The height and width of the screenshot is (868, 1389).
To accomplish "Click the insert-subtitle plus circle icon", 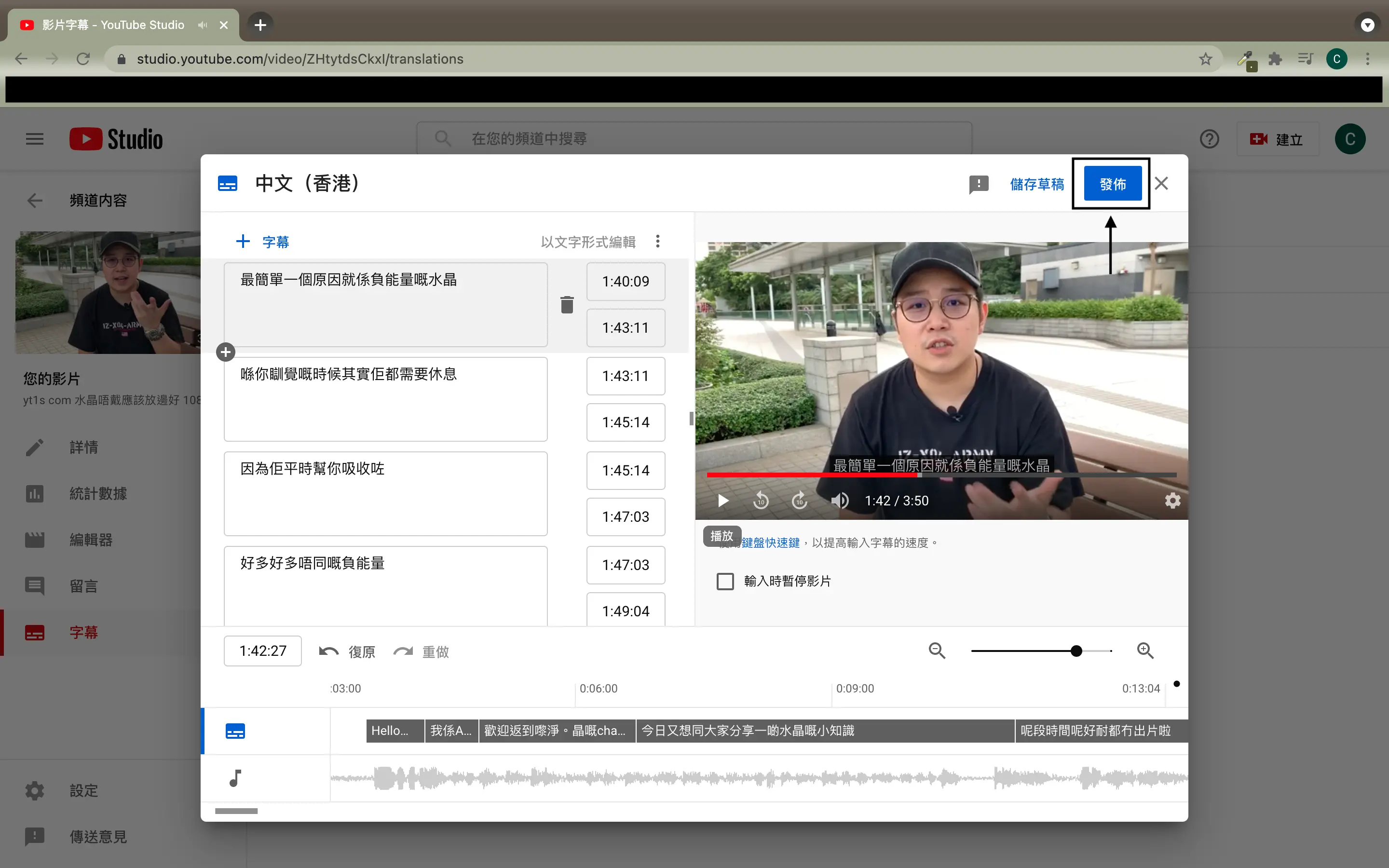I will (x=226, y=352).
